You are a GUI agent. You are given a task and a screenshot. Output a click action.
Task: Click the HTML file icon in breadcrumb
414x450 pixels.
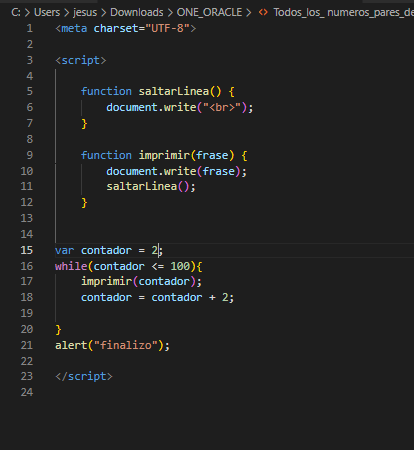(263, 12)
